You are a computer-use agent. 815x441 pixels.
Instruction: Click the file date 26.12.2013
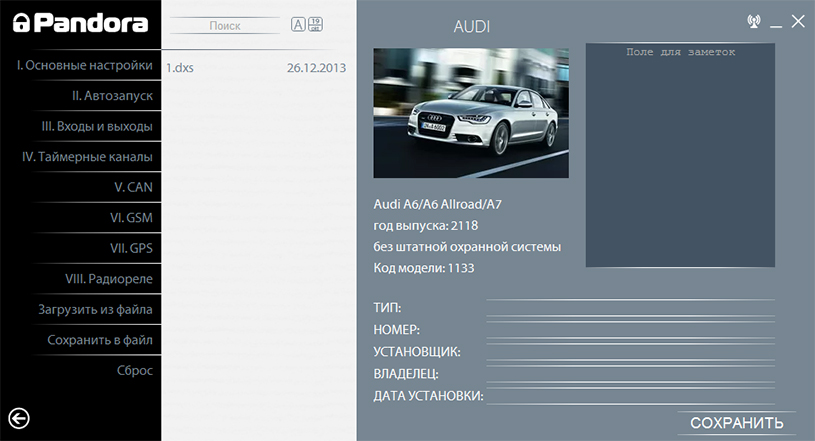click(x=316, y=68)
